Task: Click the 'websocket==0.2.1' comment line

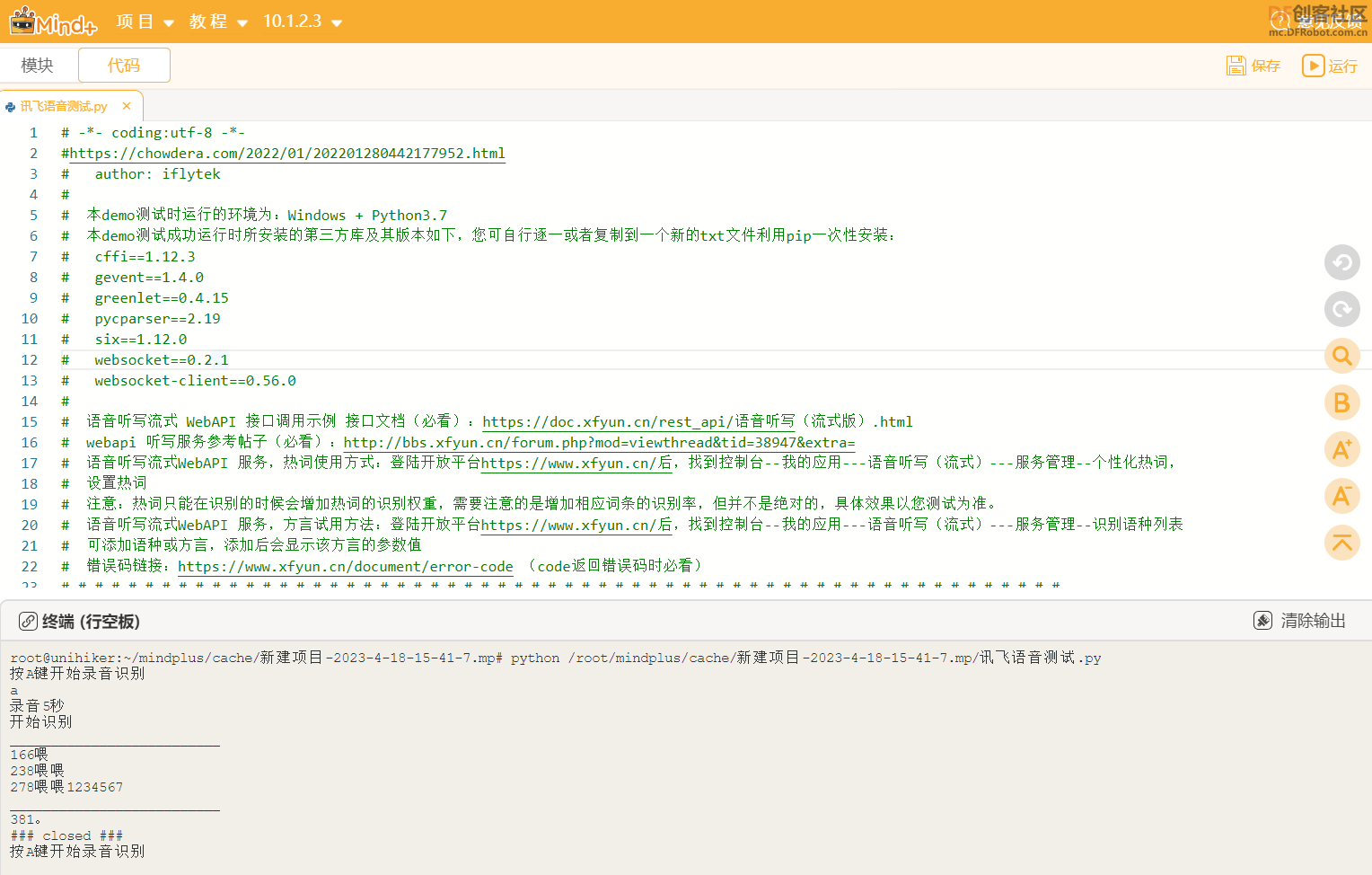Action: 162,360
